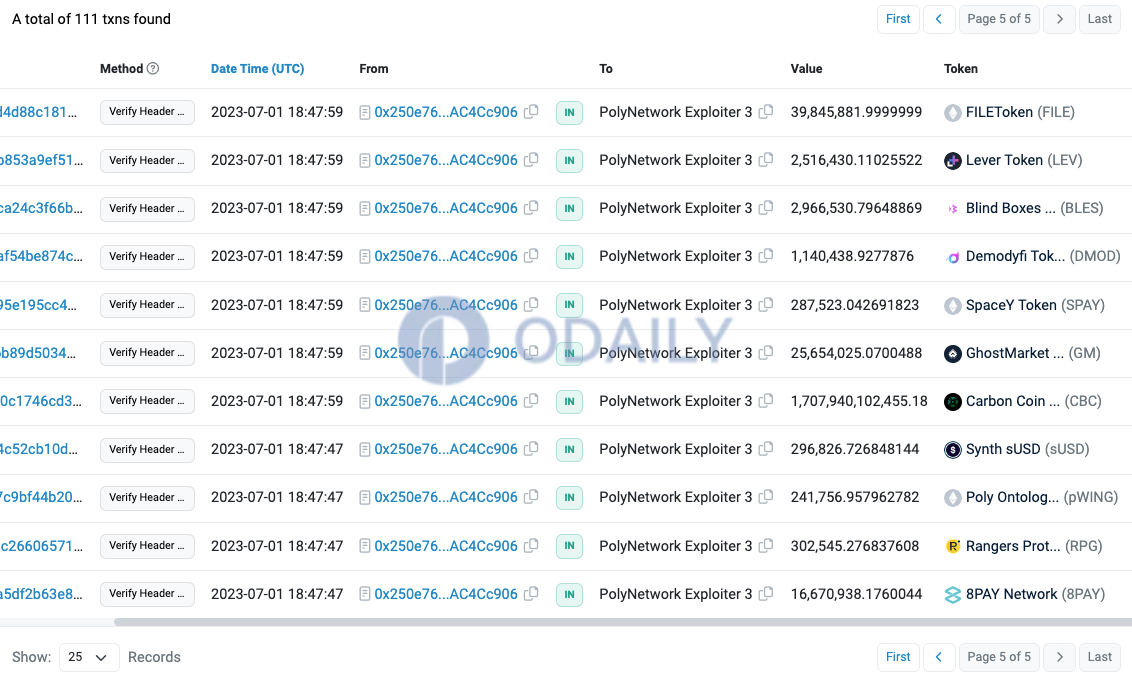Open PolyNetwork Exploiter 3 in Synth sUSD row
This screenshot has height=683, width=1132.
click(675, 448)
